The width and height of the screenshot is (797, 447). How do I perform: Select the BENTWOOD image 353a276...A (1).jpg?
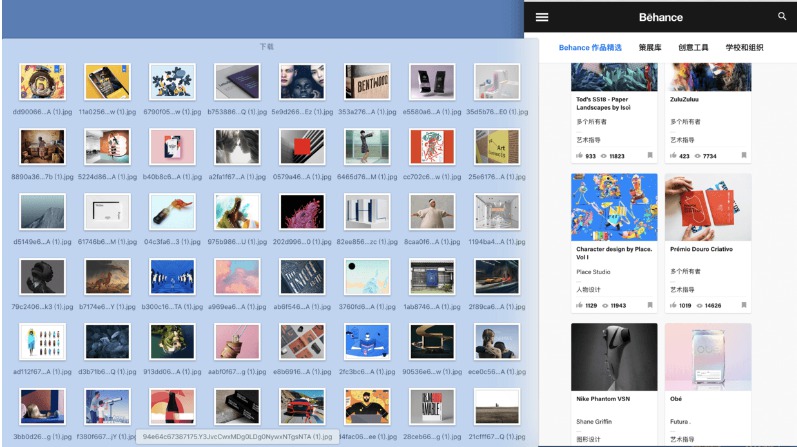pos(367,81)
